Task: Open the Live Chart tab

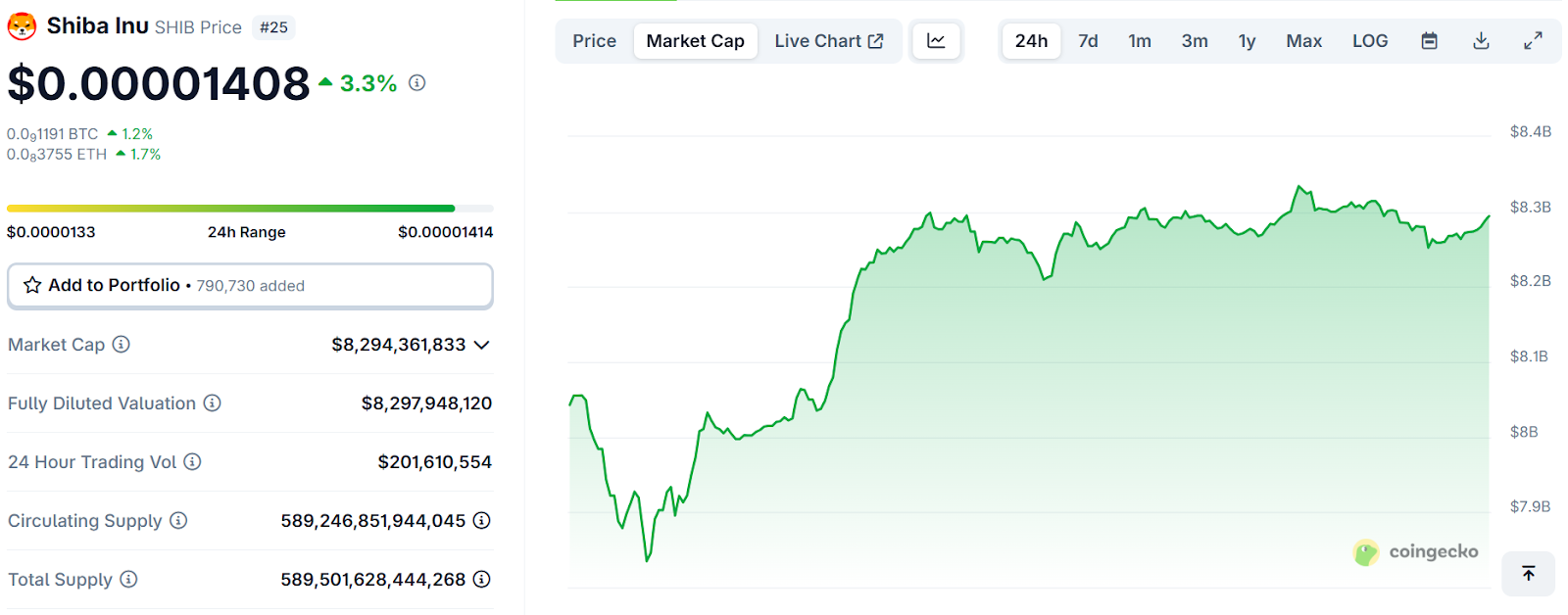Action: pyautogui.click(x=829, y=41)
